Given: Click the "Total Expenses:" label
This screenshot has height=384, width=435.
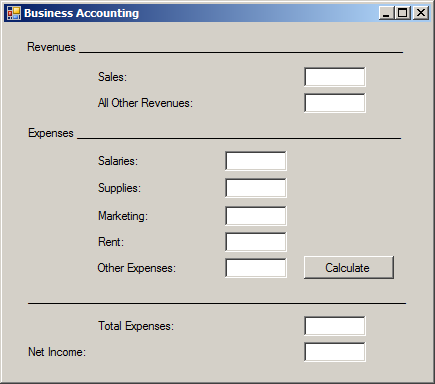Looking at the screenshot, I should click(136, 326).
